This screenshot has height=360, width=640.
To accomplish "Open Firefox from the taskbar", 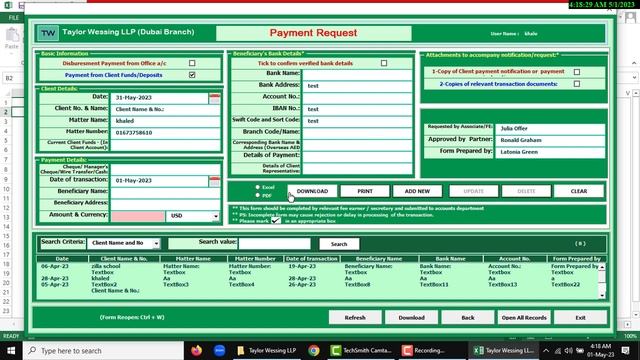I will [196, 351].
